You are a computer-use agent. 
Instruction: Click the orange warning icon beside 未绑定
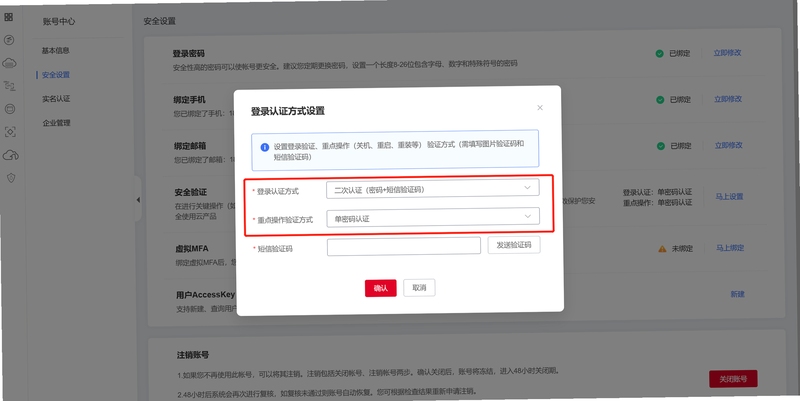click(x=662, y=249)
